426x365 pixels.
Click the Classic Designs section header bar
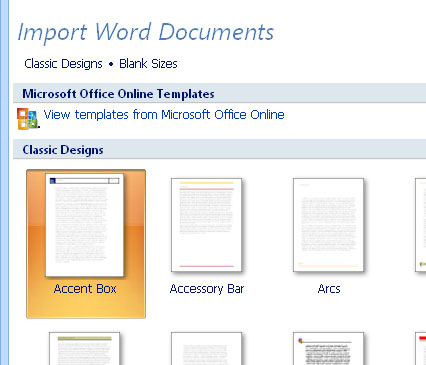click(219, 149)
